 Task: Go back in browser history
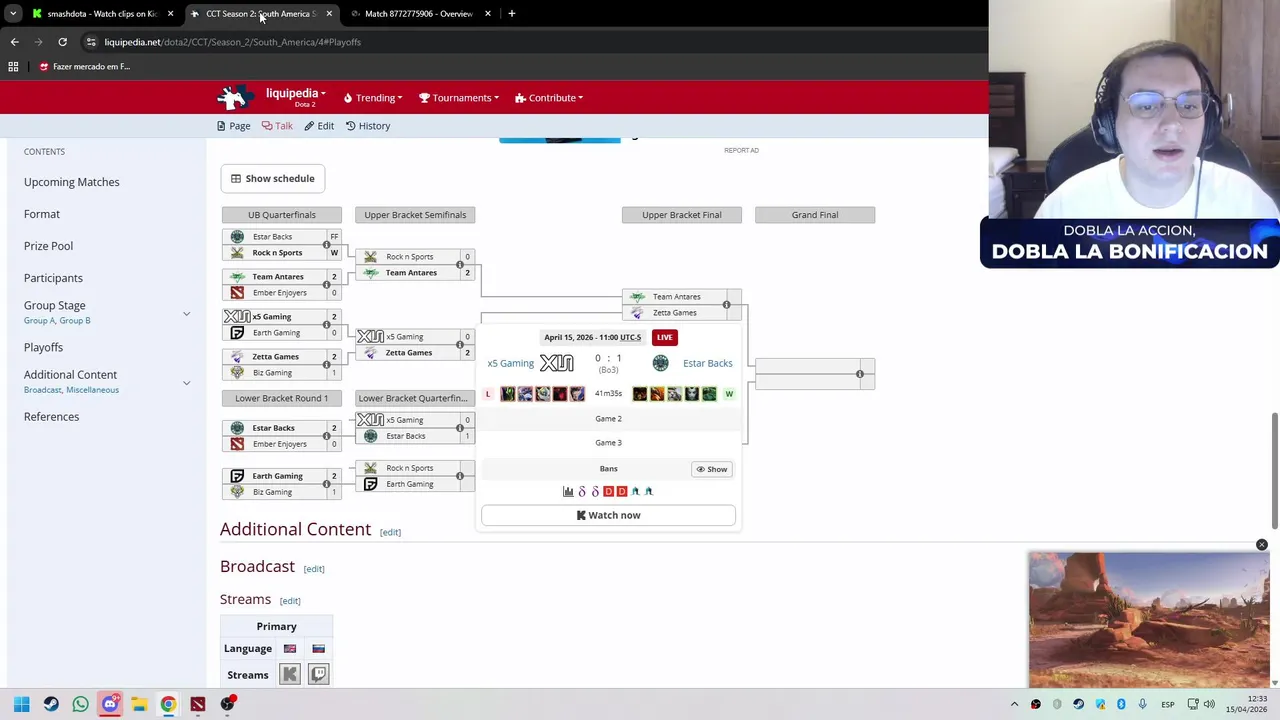point(14,42)
